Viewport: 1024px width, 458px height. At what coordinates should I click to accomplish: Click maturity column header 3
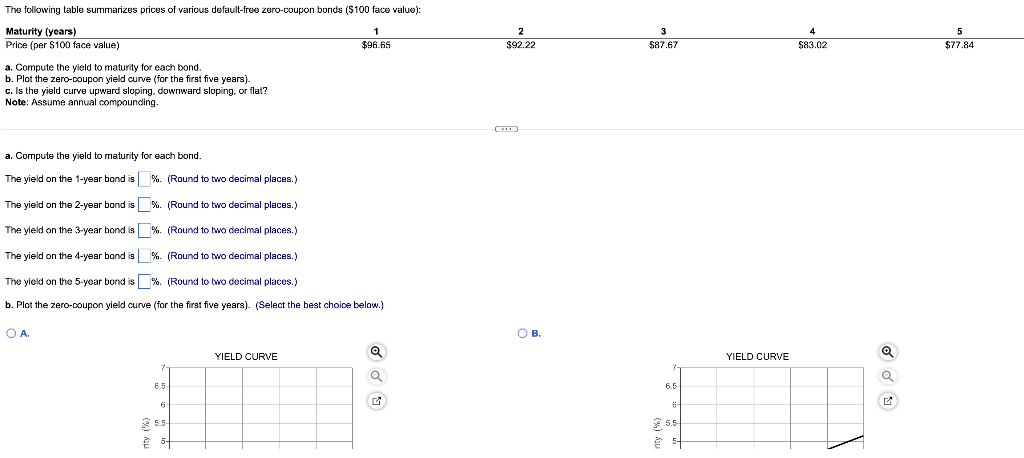click(664, 32)
